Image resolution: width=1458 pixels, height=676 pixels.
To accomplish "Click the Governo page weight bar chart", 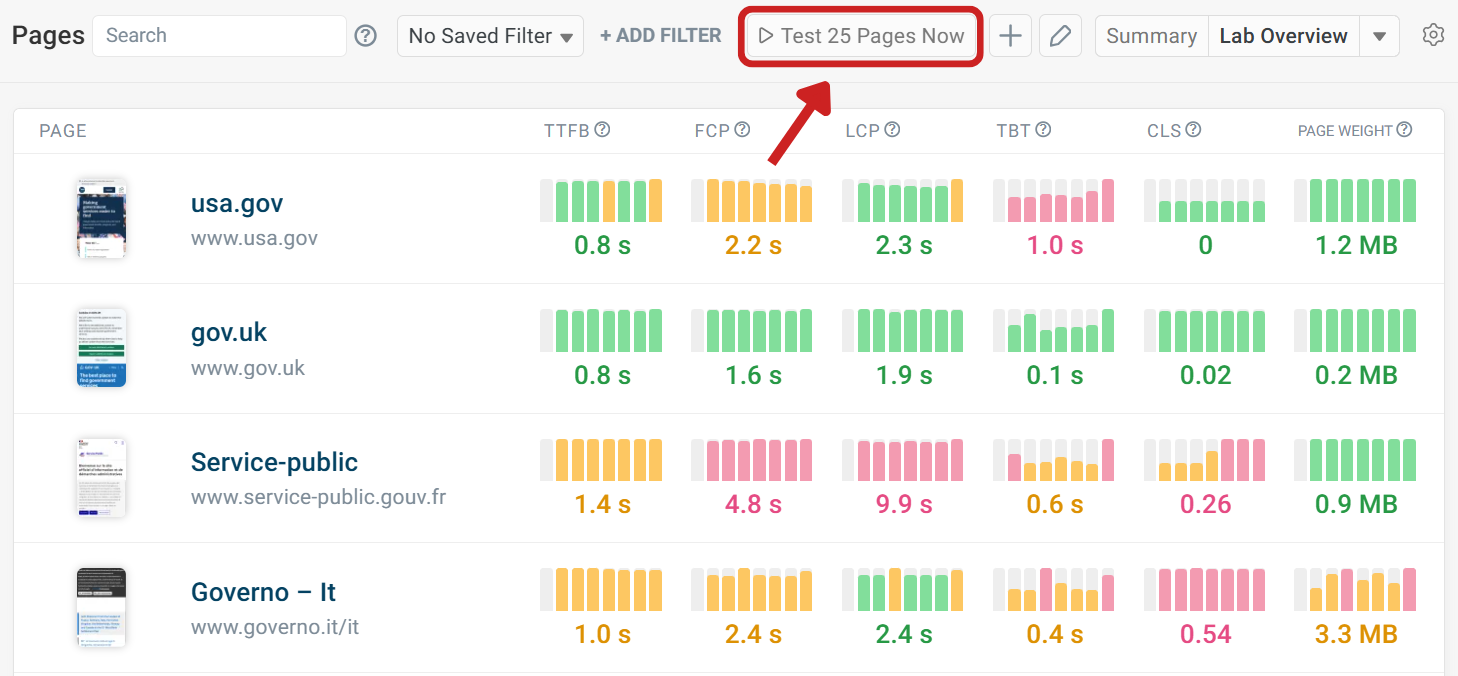I will 1355,589.
